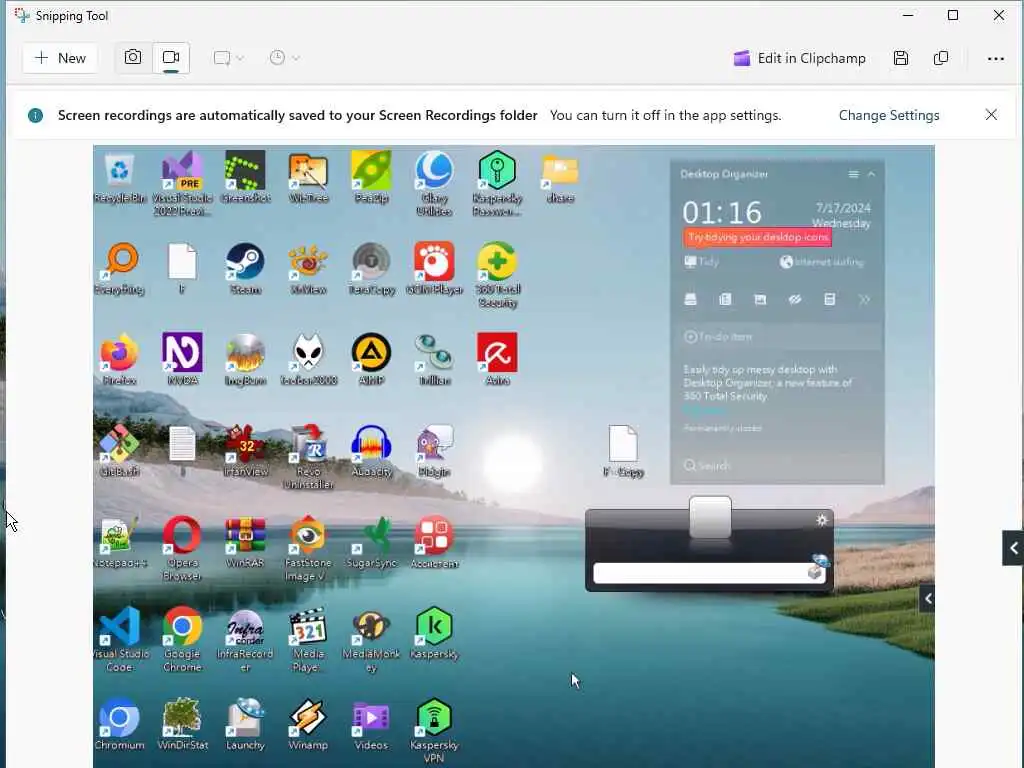The height and width of the screenshot is (768, 1024).
Task: Click the Everything search icon
Action: (x=120, y=269)
